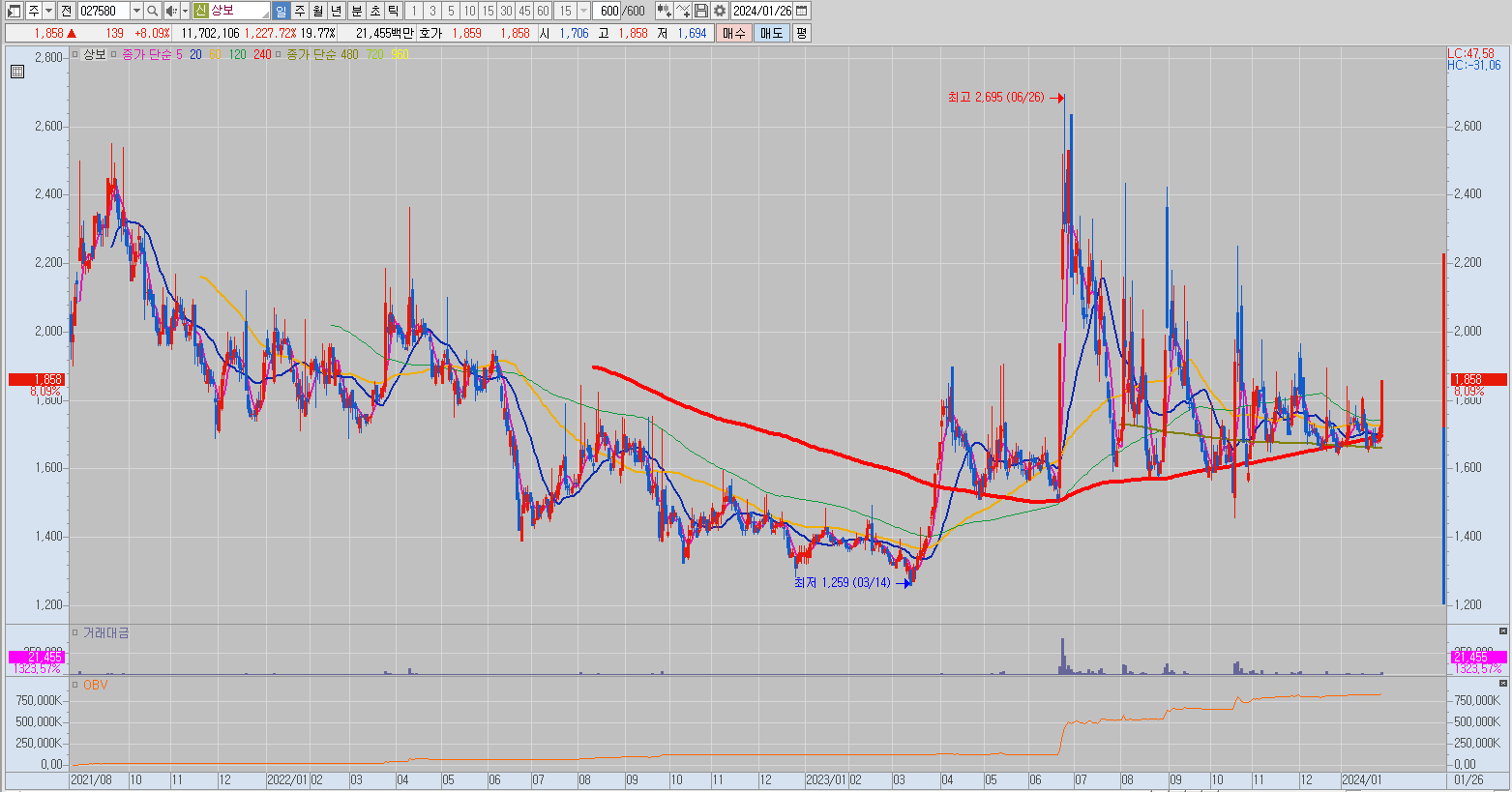Click the 01/26 date at timeline end
The image size is (1512, 792).
click(x=1468, y=779)
